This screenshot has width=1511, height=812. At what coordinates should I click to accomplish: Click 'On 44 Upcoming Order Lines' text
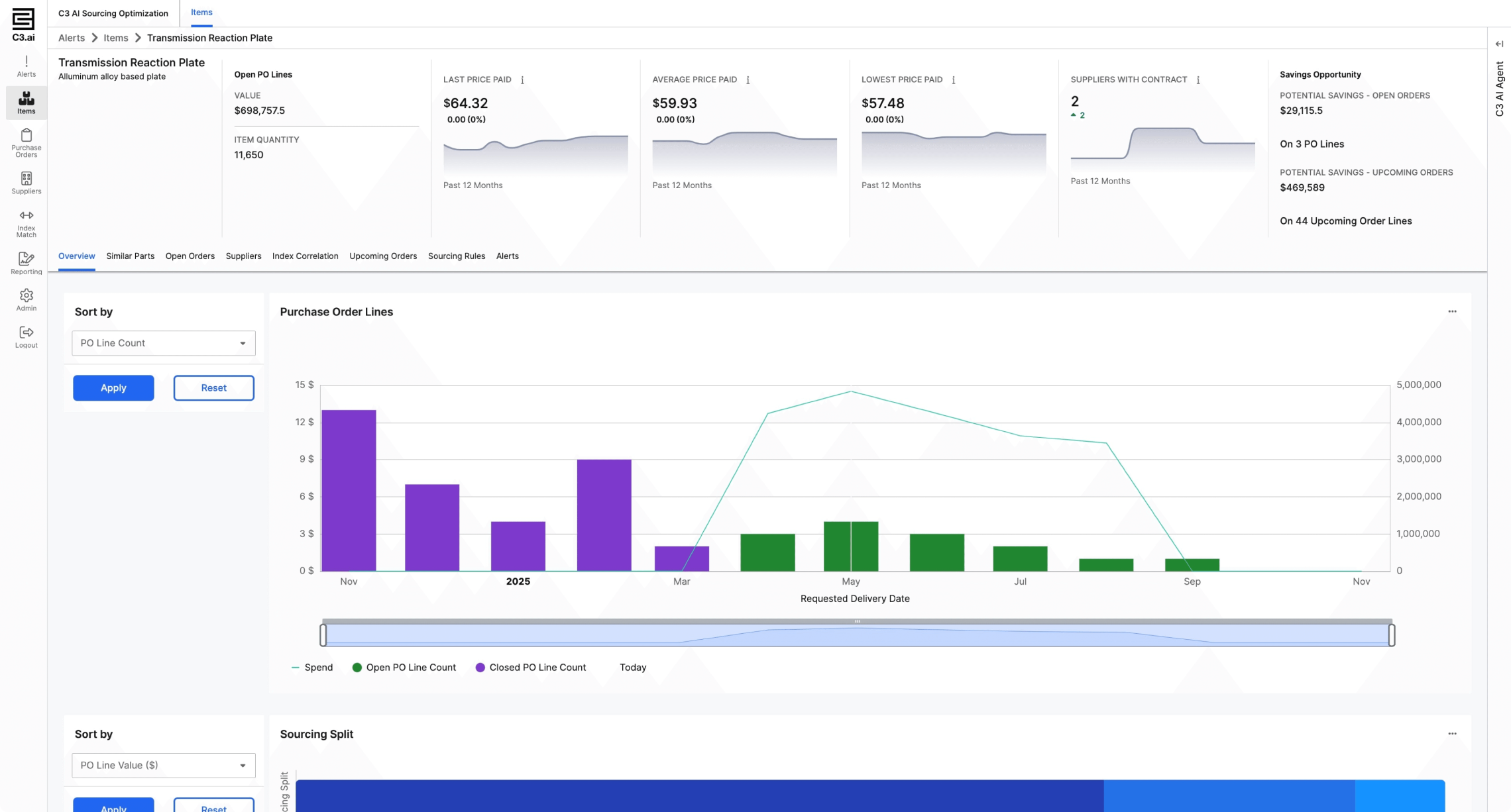(x=1345, y=221)
